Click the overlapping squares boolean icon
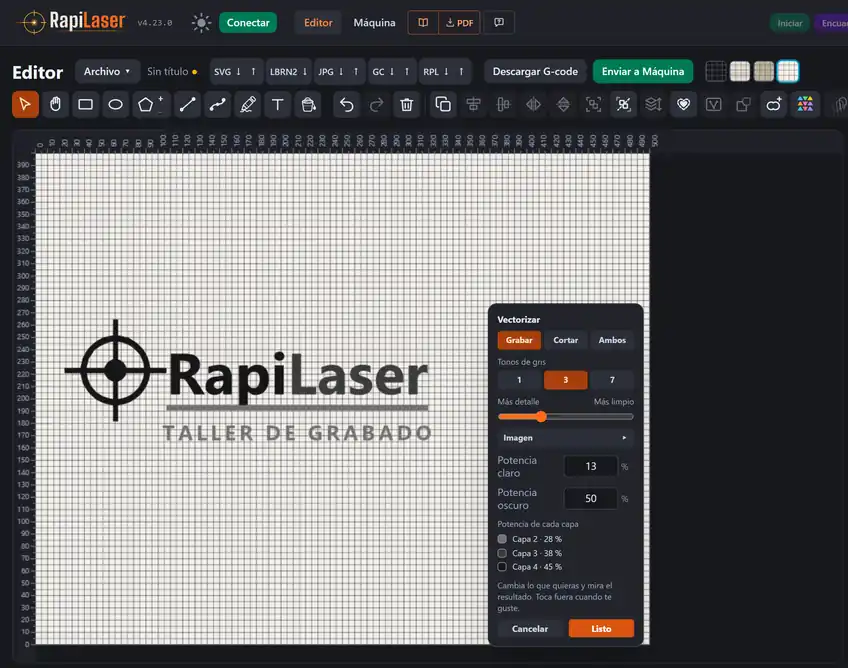848x668 pixels. click(744, 104)
